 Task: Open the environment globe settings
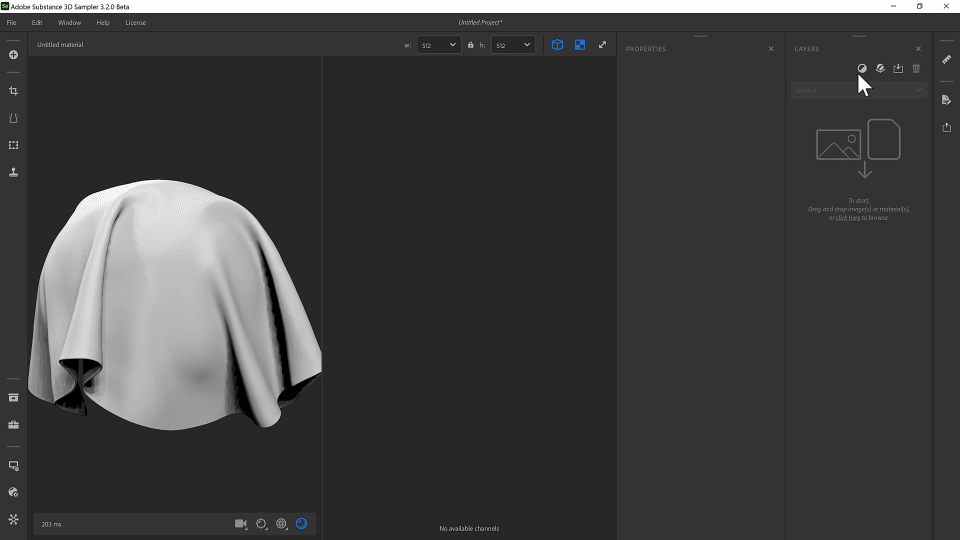282,524
